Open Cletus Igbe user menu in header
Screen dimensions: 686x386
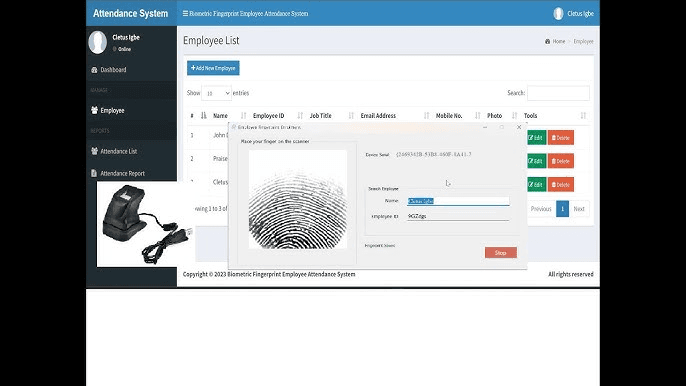point(574,14)
